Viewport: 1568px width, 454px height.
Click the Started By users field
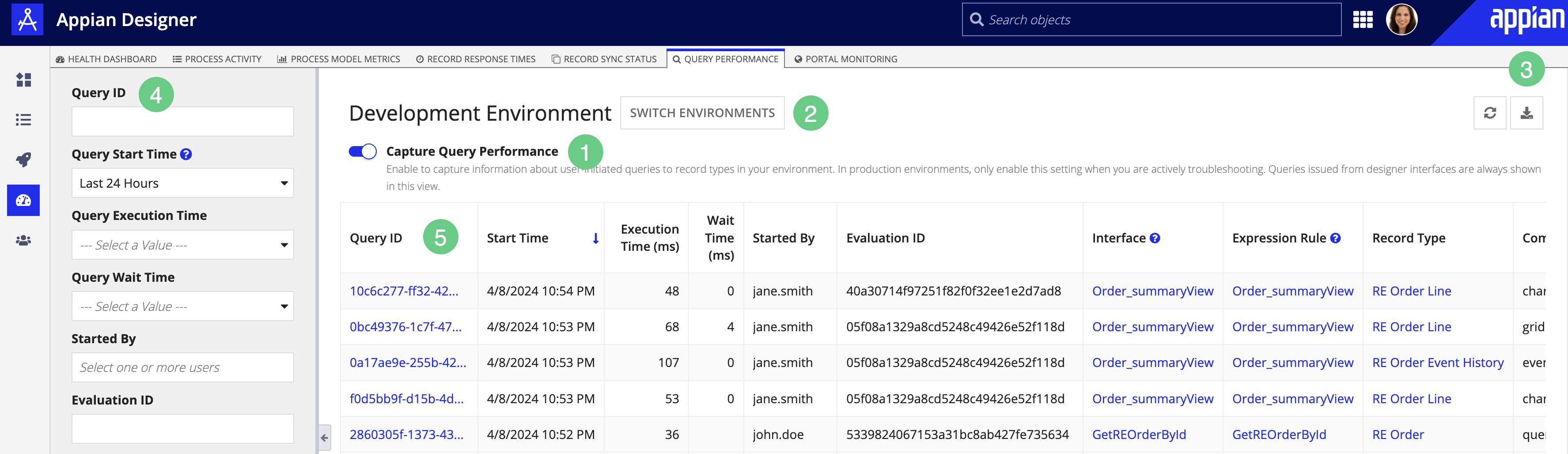[x=182, y=367]
